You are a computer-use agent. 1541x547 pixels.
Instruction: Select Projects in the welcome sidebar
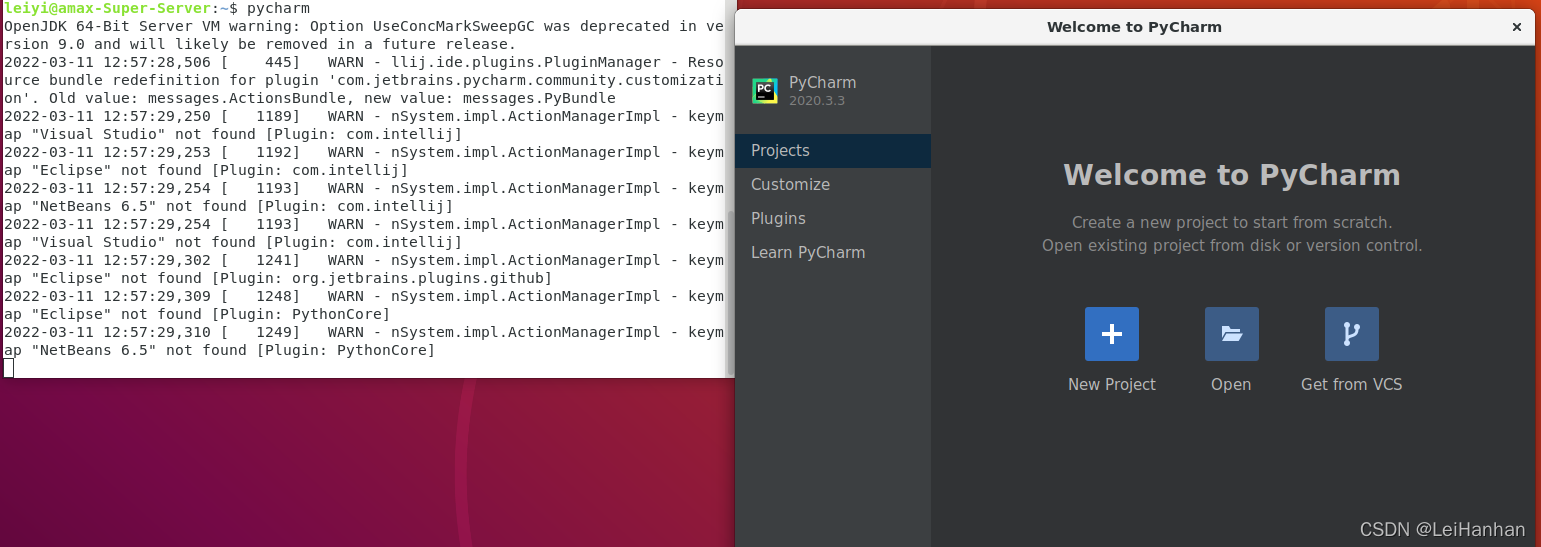833,150
